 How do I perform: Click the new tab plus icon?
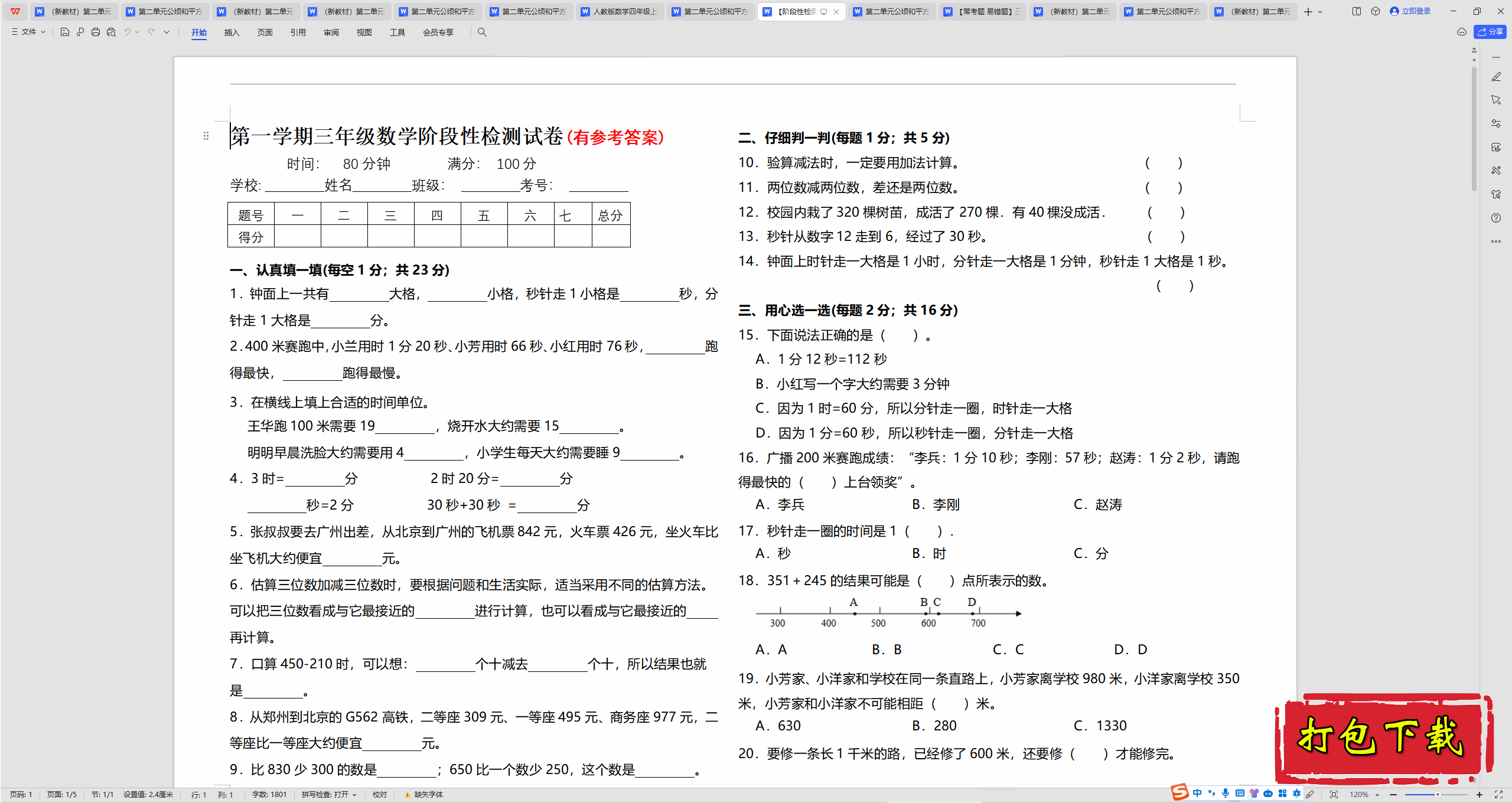(1308, 12)
